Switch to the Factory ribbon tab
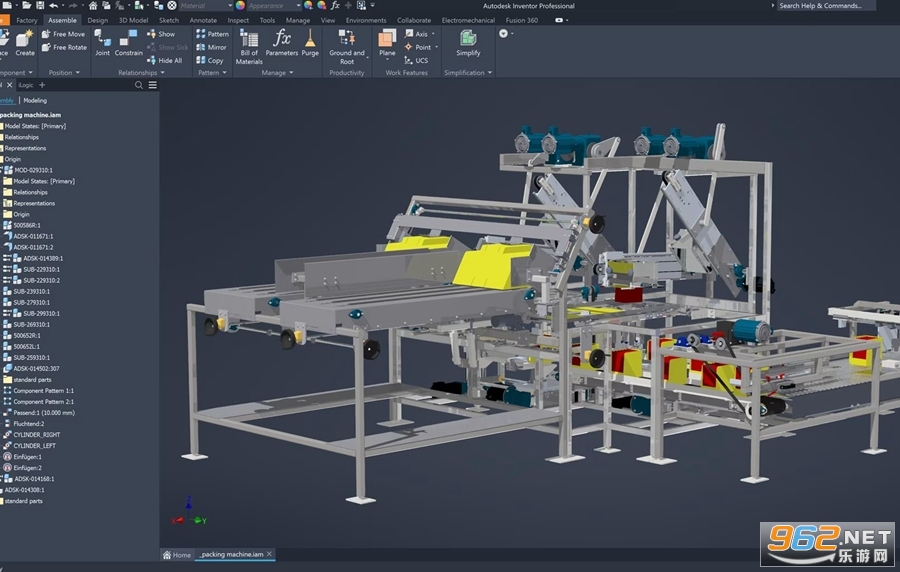Image resolution: width=900 pixels, height=572 pixels. pos(26,20)
